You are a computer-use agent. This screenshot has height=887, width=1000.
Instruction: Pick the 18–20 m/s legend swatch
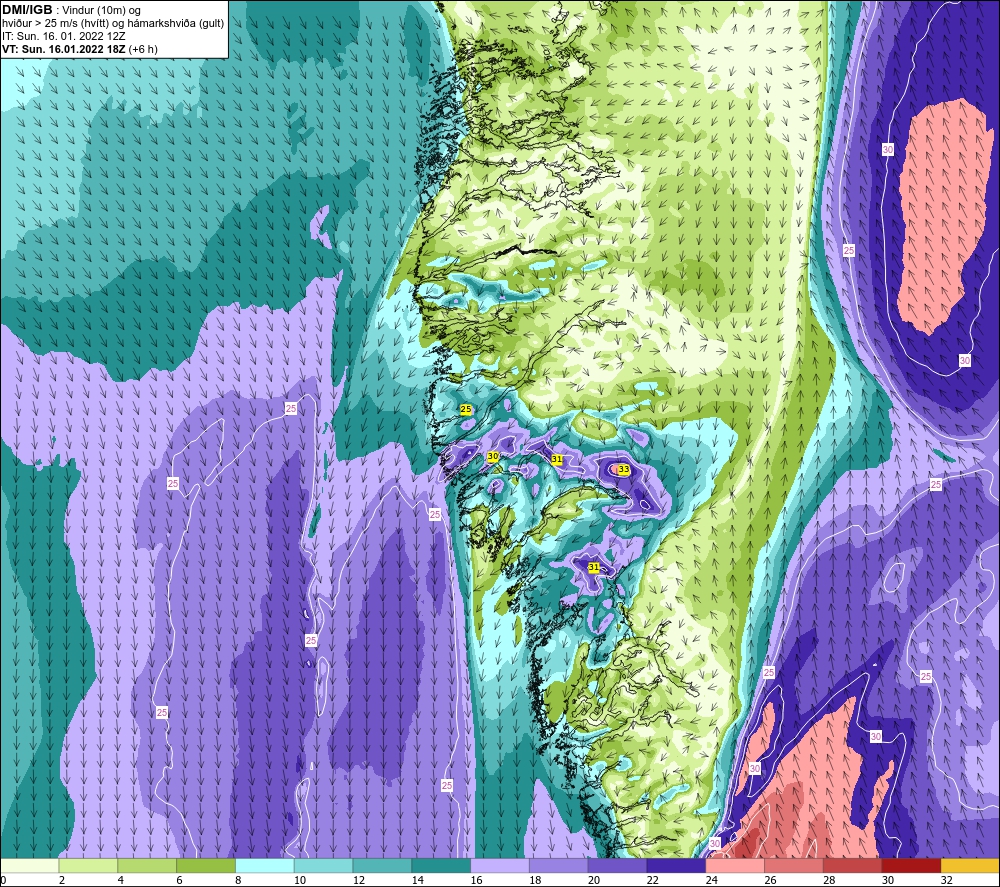click(x=559, y=865)
